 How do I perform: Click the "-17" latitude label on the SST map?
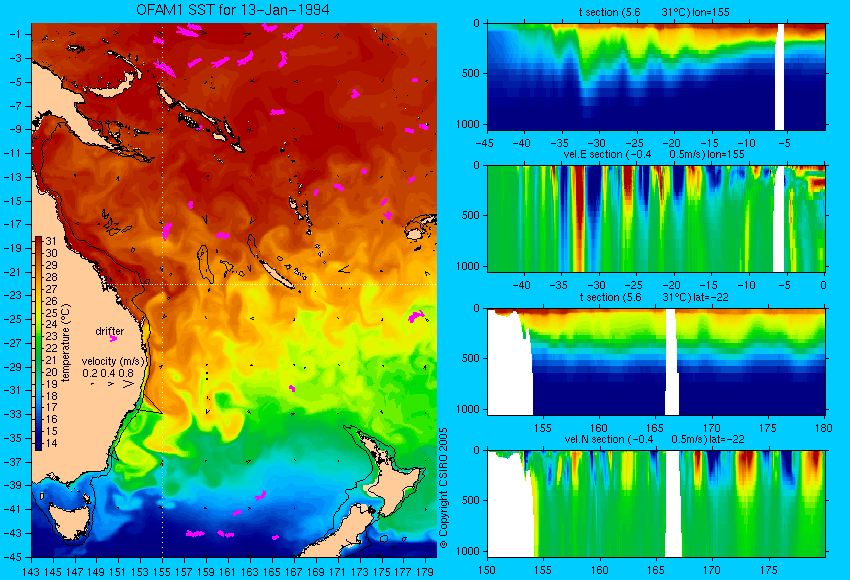click(13, 224)
